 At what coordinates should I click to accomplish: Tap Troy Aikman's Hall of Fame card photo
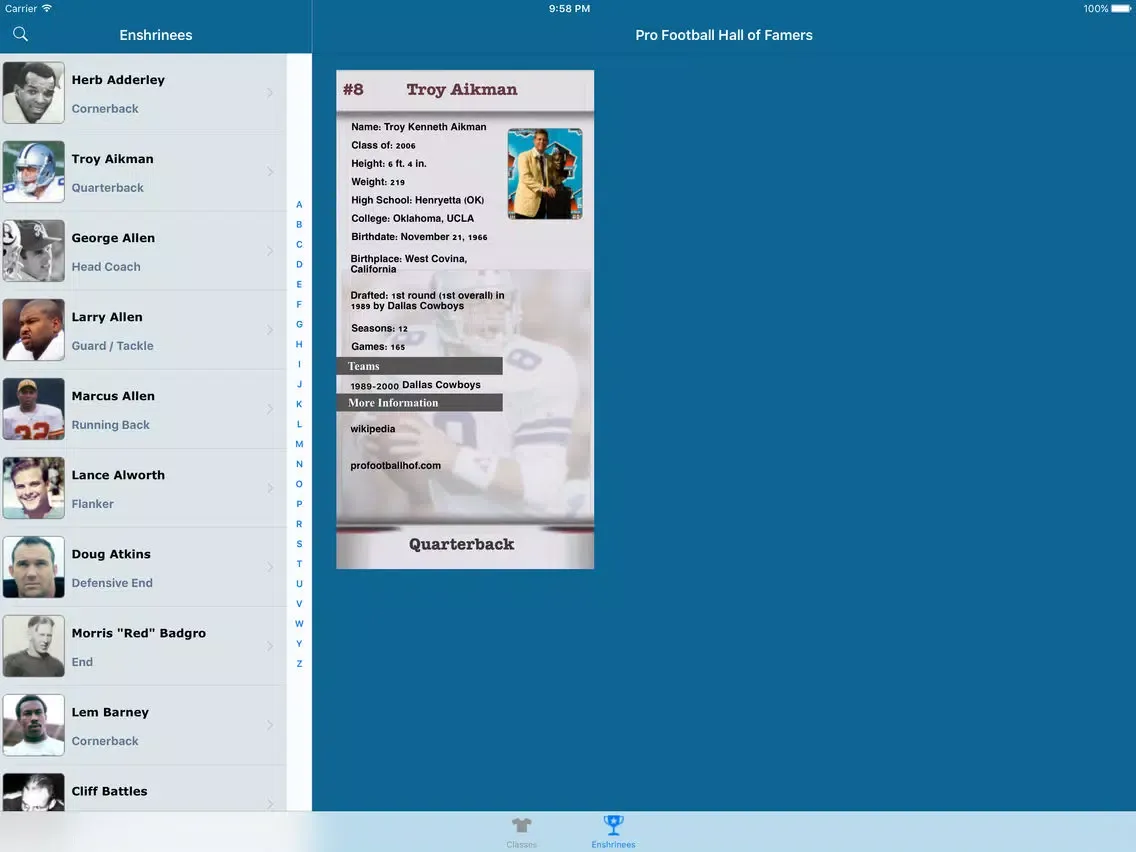point(545,174)
